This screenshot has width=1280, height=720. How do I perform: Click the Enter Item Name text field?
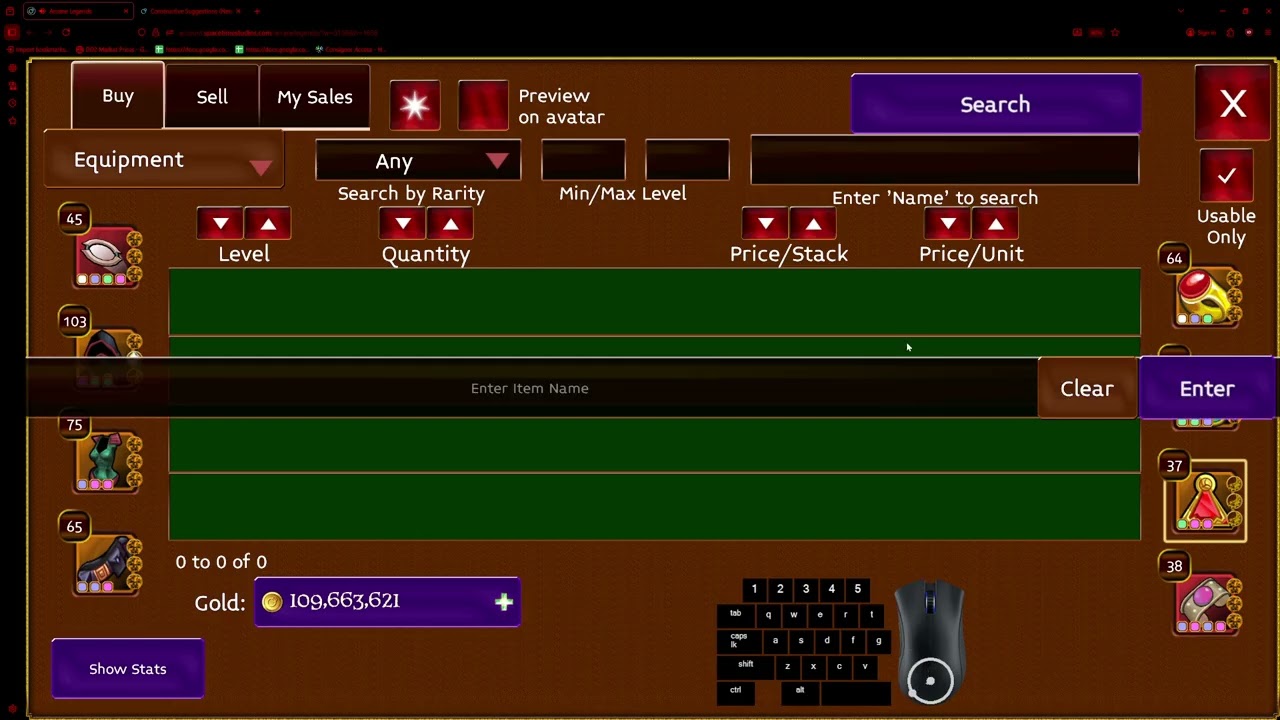(530, 388)
